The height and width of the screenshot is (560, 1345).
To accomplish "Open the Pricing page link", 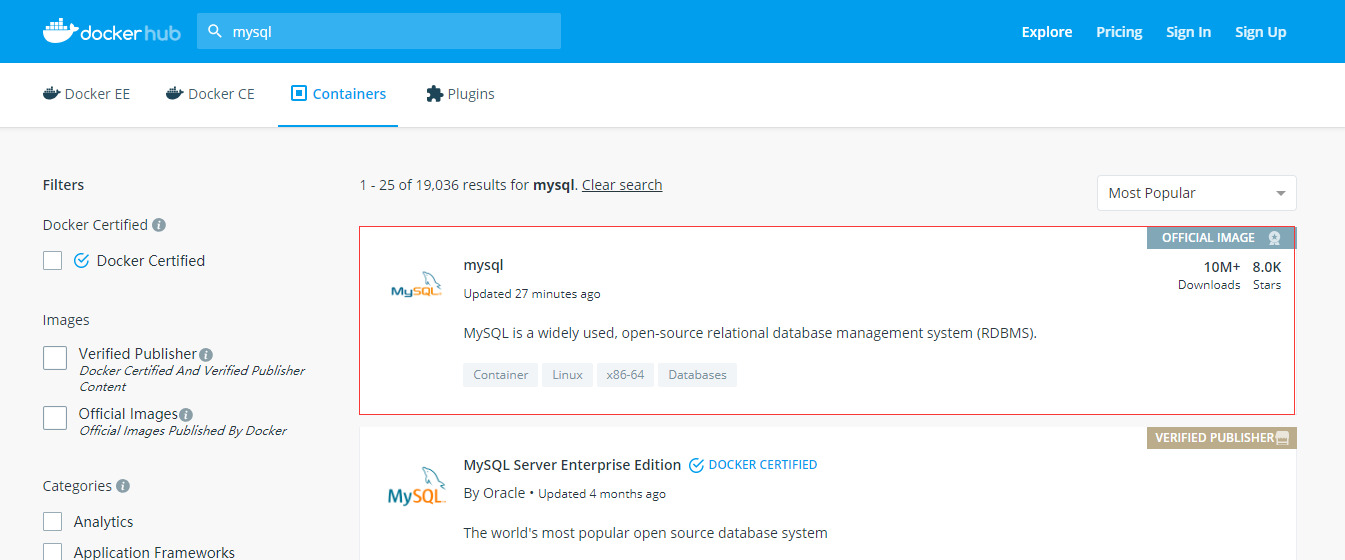I will click(1119, 32).
